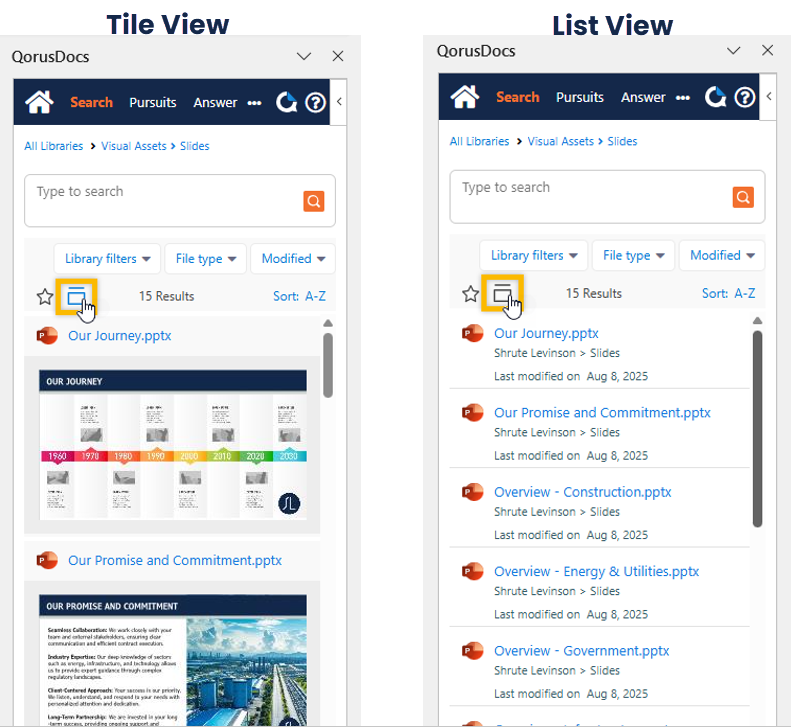Open the File type dropdown in List View panel

(x=633, y=256)
